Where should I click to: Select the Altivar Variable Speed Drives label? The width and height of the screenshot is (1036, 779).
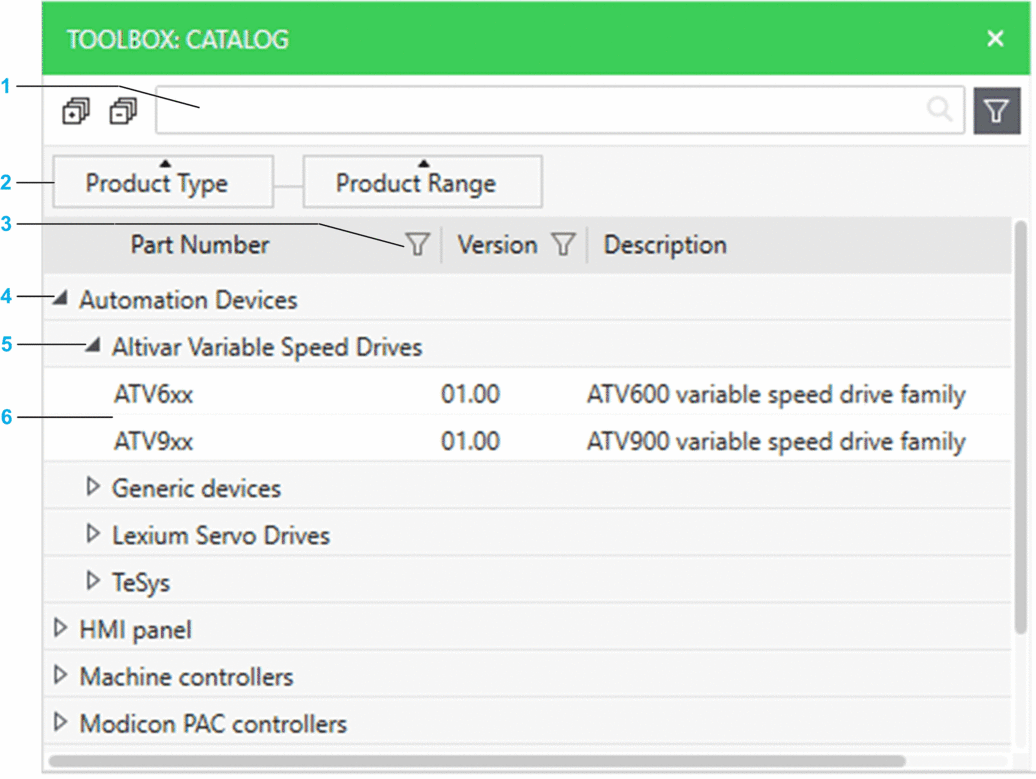tap(267, 347)
